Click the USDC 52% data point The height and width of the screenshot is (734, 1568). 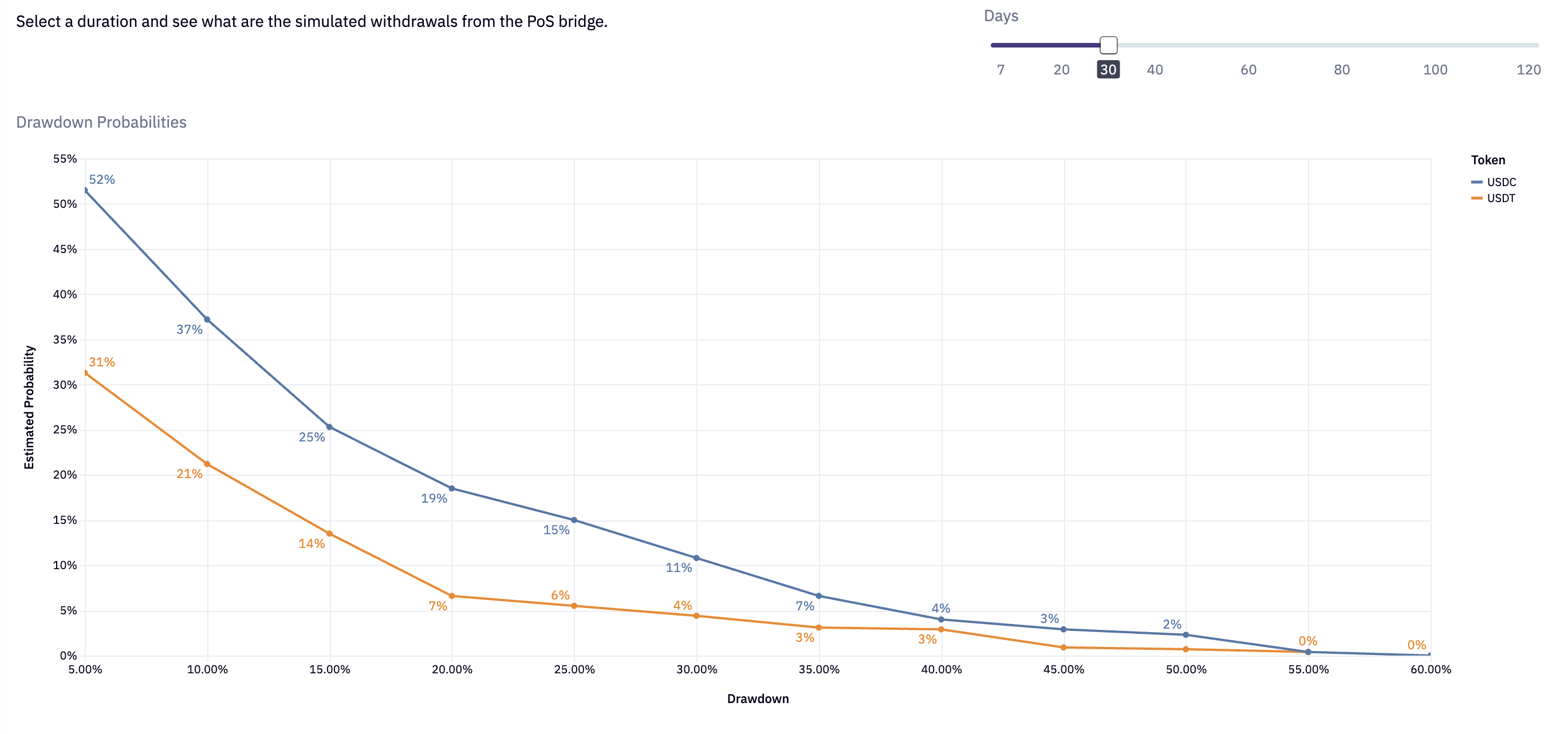(85, 191)
